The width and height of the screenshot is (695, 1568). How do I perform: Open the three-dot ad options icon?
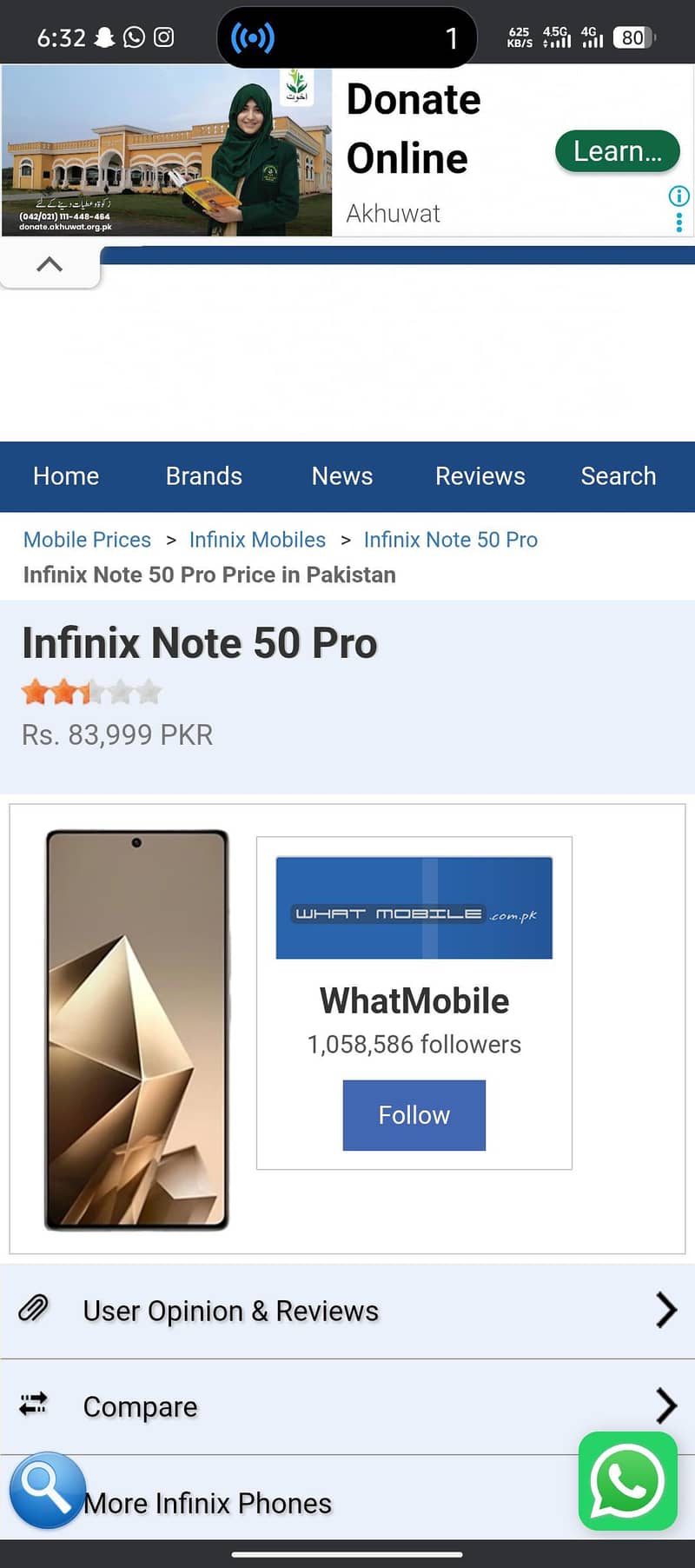tap(678, 223)
